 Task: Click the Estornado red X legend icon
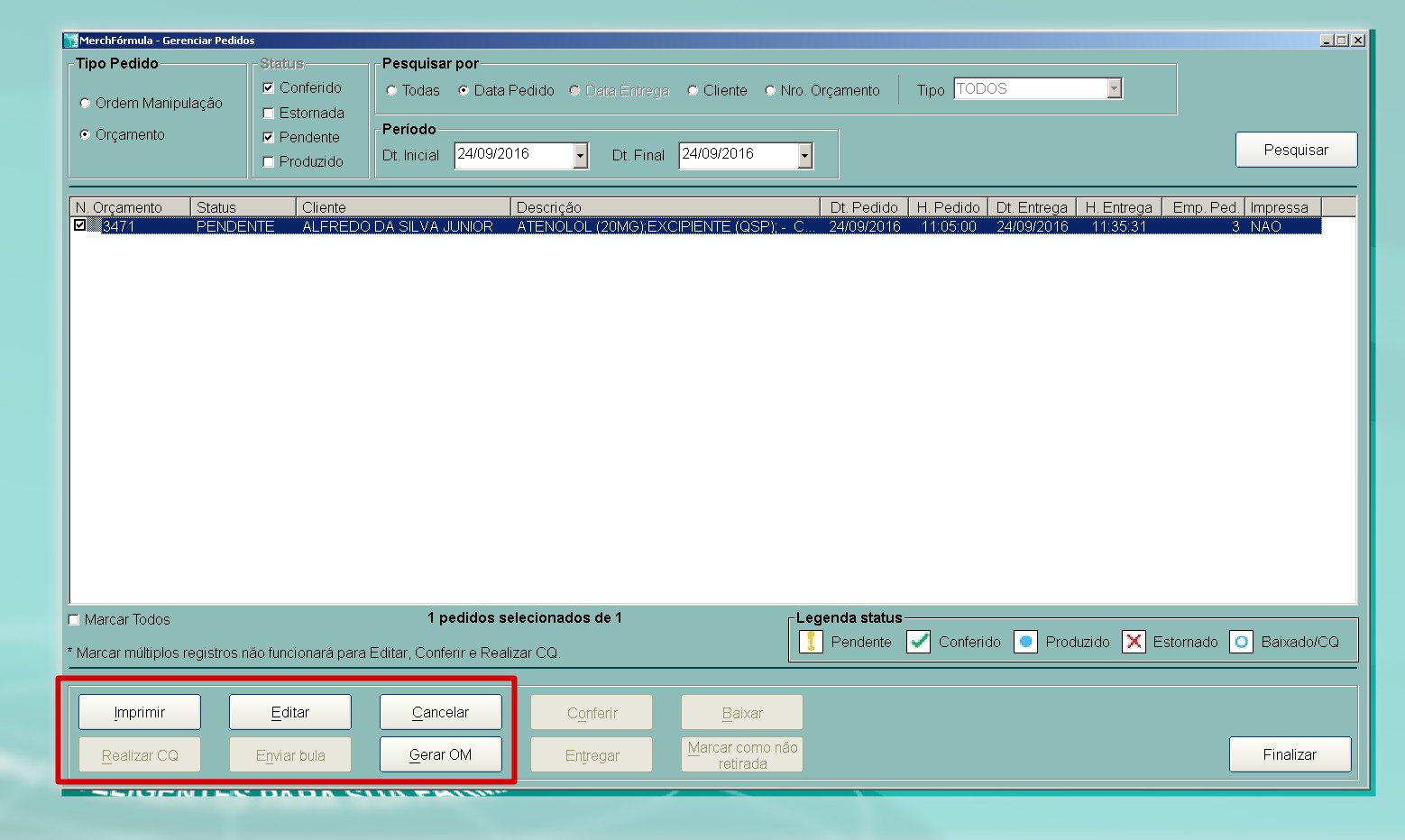[1134, 642]
